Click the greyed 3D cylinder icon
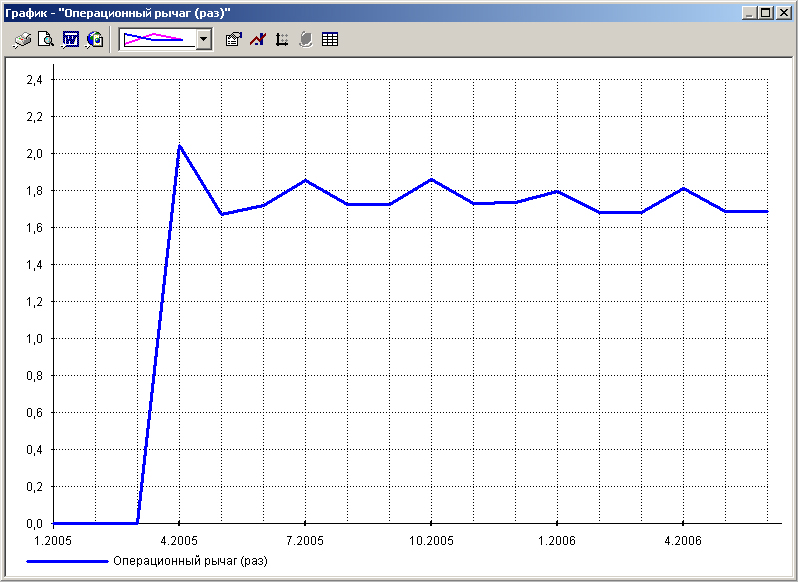This screenshot has height=582, width=798. point(305,40)
